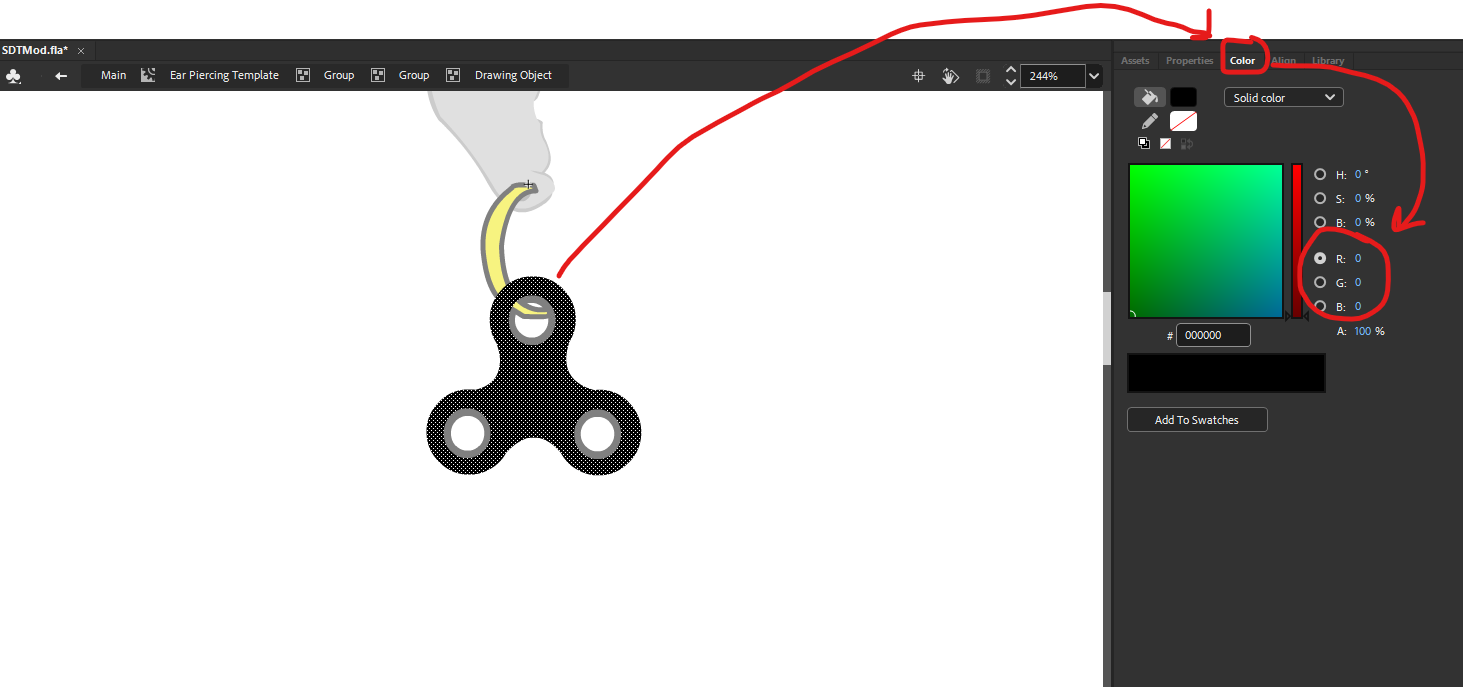
Task: Select the stroke color pencil icon
Action: [x=1149, y=121]
